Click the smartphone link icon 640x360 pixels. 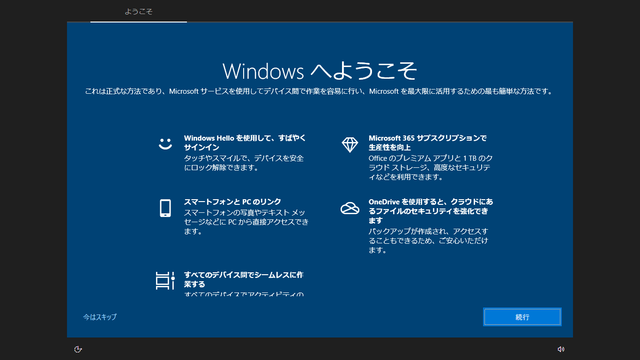[x=165, y=208]
